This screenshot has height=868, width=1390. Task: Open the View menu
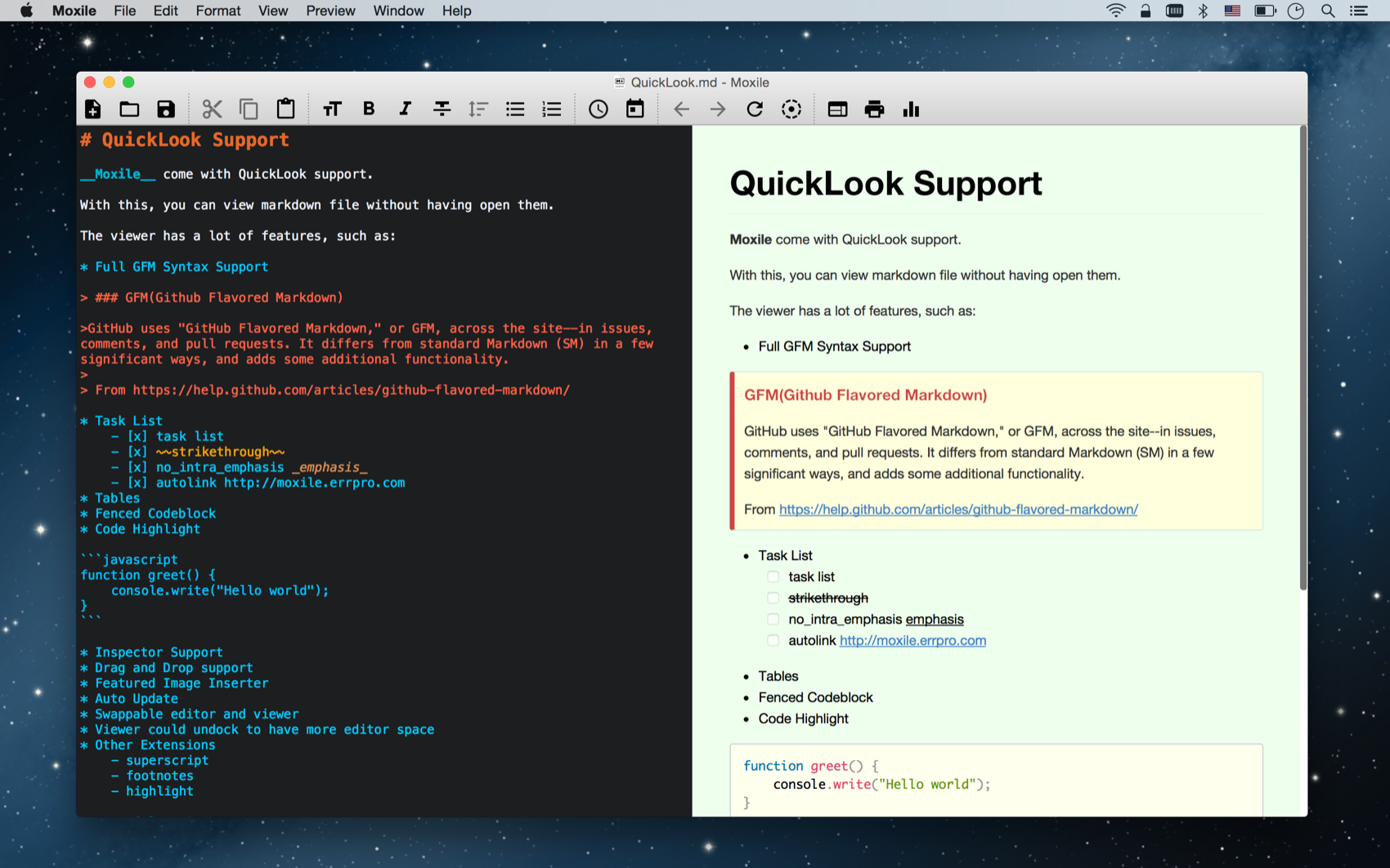tap(273, 11)
